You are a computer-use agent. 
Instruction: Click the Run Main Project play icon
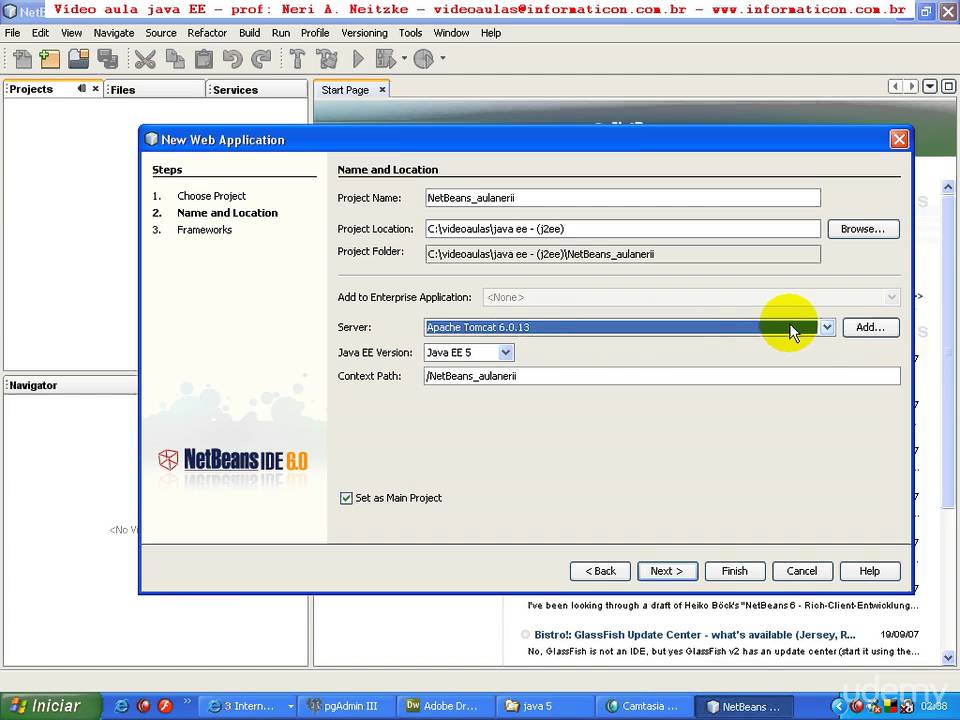pos(359,59)
